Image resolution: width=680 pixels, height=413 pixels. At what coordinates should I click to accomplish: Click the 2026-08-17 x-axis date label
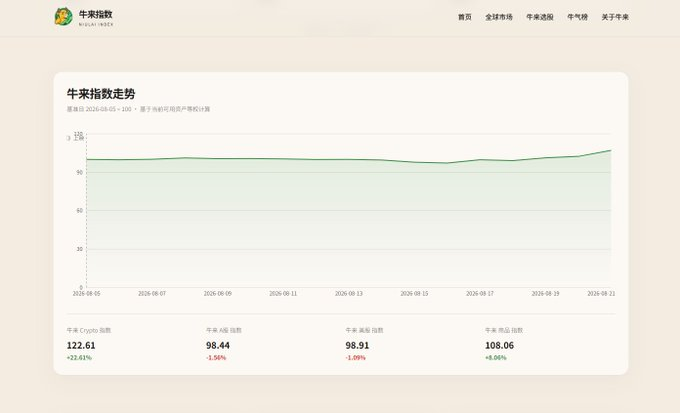480,294
